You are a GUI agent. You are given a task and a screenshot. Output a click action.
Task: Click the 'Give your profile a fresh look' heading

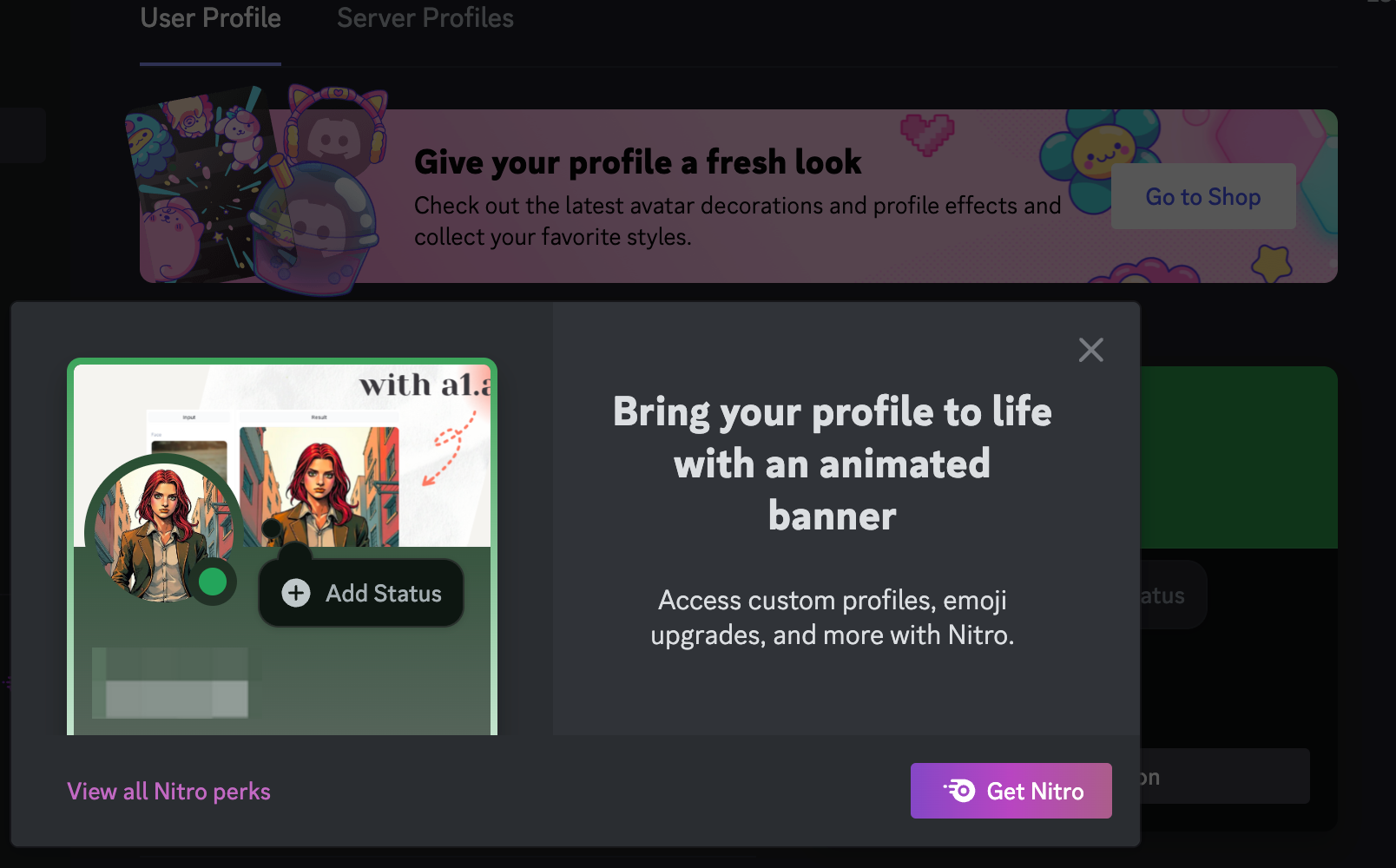638,162
